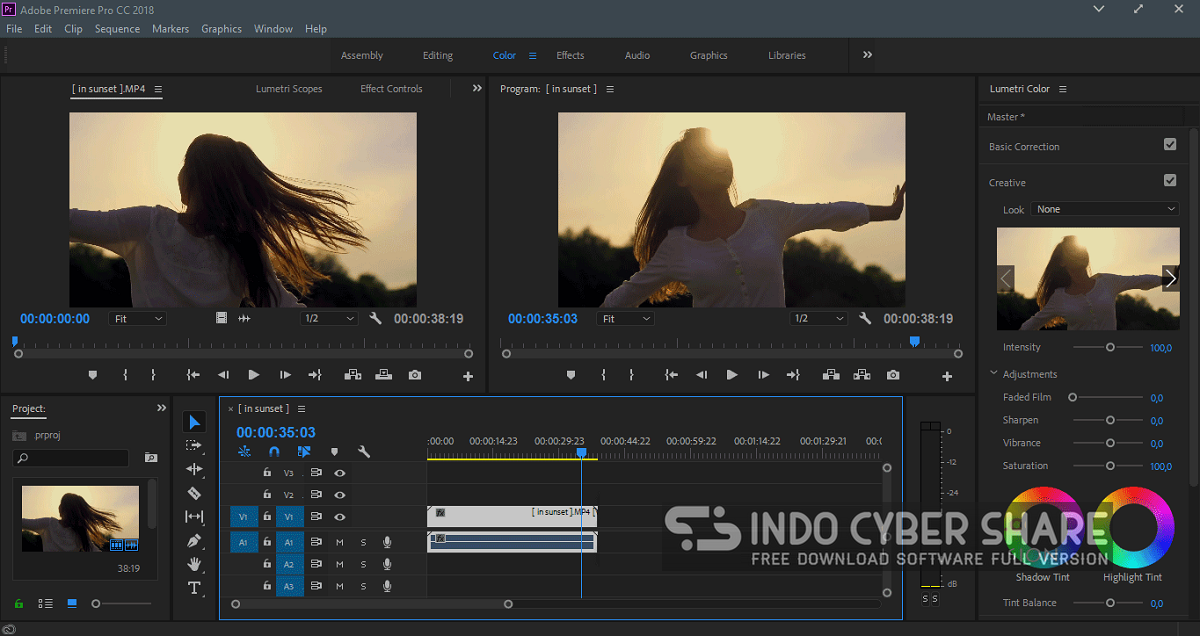Image resolution: width=1200 pixels, height=636 pixels.
Task: Collapse the Adjustments section
Action: [x=994, y=374]
